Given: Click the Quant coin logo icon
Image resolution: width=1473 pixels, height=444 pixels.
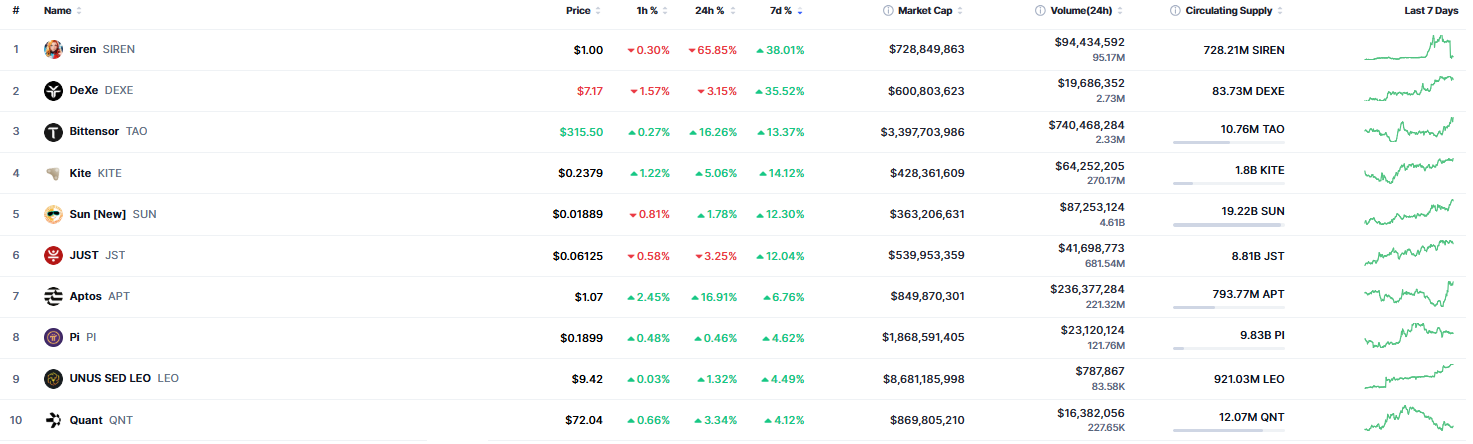Looking at the screenshot, I should click(x=53, y=420).
